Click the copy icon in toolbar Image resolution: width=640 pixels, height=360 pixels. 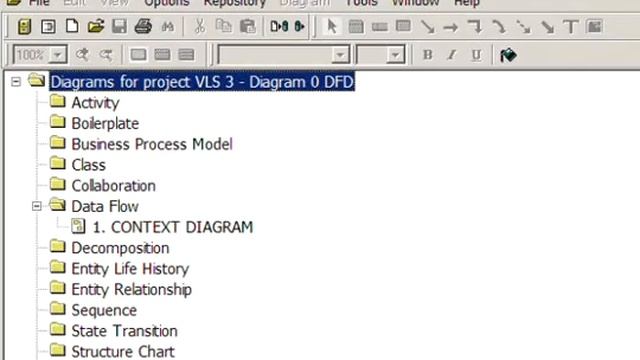pyautogui.click(x=223, y=27)
